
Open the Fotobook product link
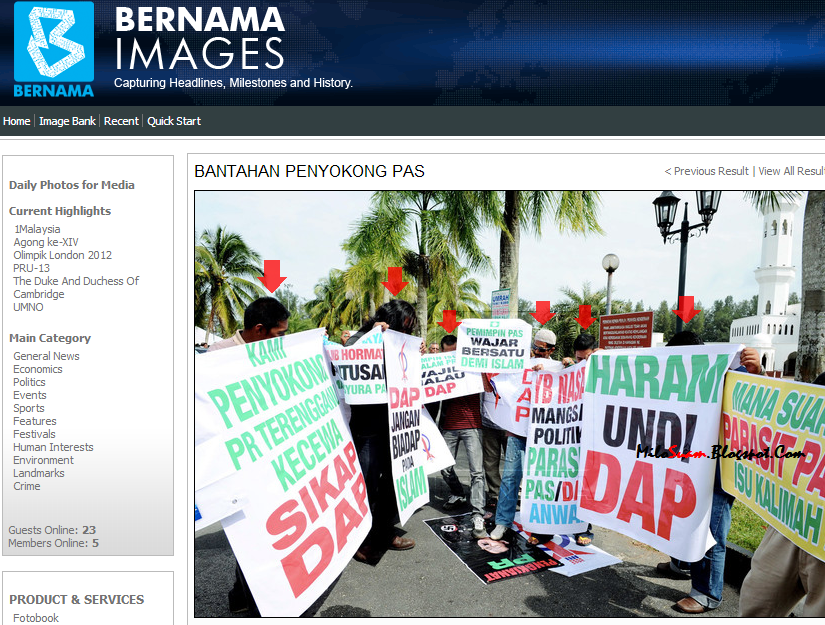pos(36,618)
